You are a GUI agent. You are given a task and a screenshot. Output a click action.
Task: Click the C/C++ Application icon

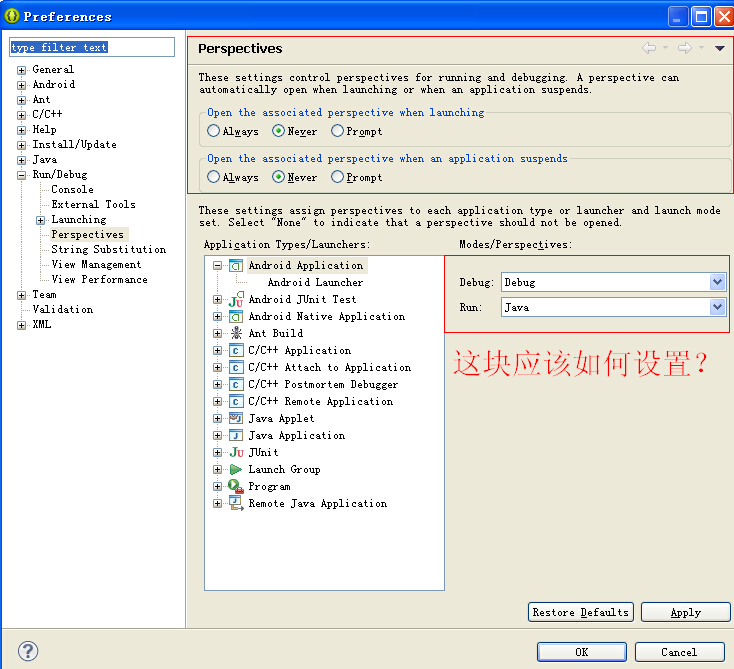(236, 351)
